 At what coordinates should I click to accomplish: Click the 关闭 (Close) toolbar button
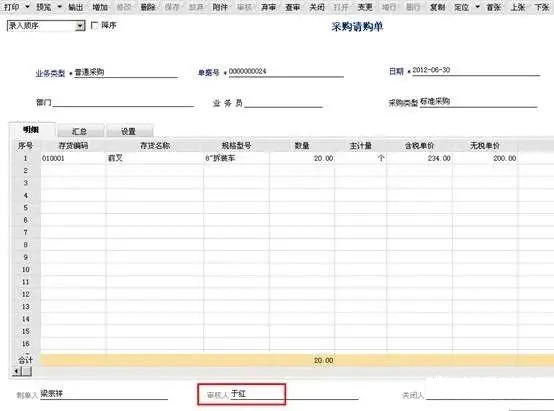[x=317, y=7]
